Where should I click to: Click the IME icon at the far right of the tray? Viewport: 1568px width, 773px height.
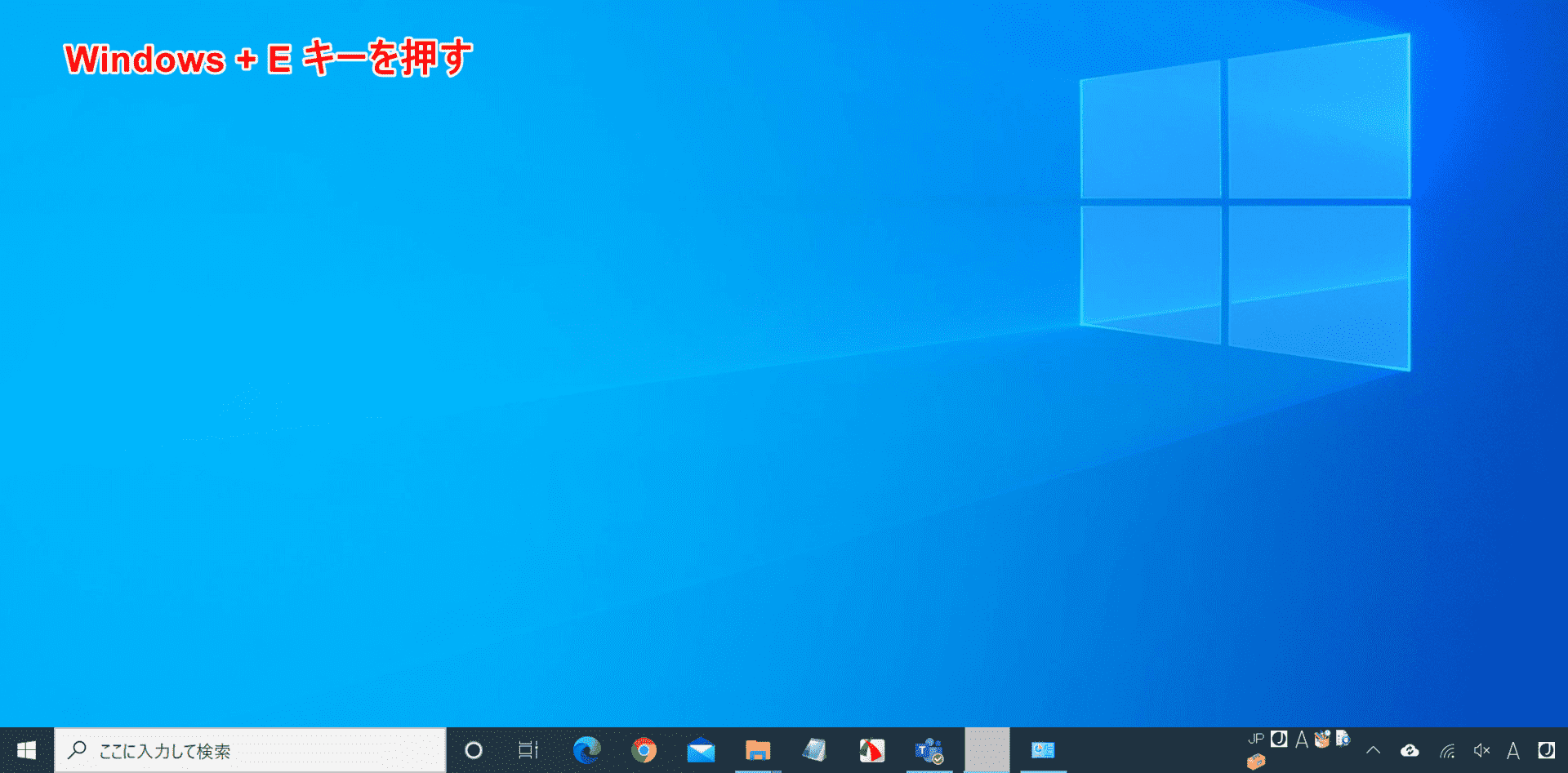pyautogui.click(x=1547, y=750)
